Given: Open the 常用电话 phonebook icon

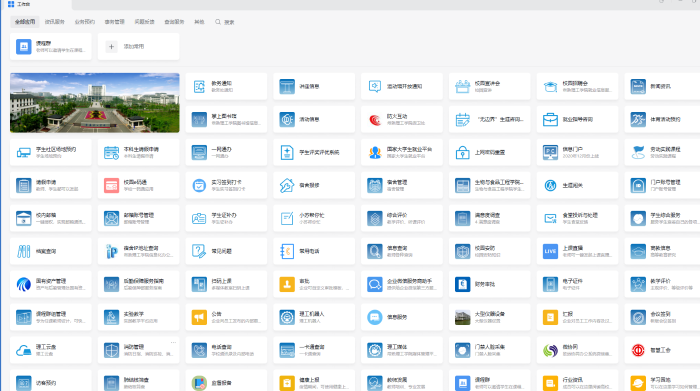Looking at the screenshot, I should click(287, 251).
